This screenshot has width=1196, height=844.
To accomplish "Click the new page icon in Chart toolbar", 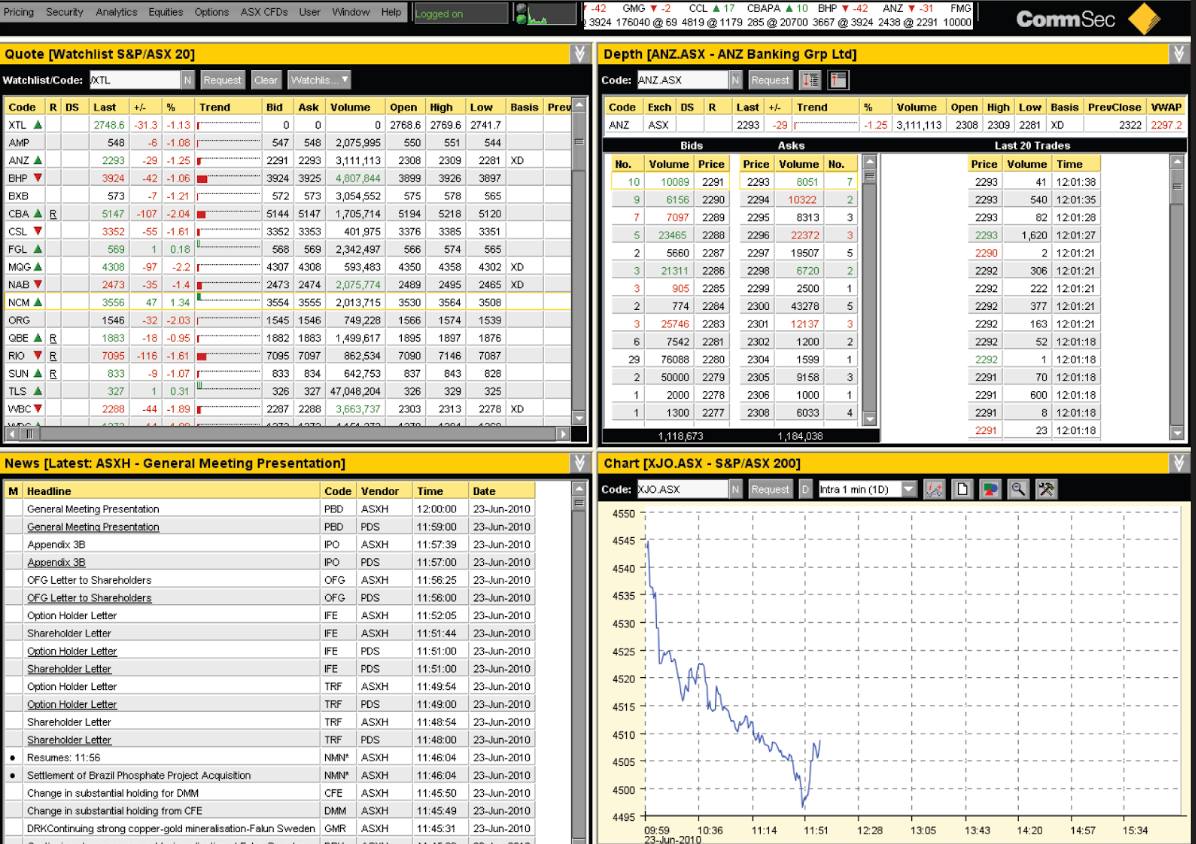I will pos(962,489).
